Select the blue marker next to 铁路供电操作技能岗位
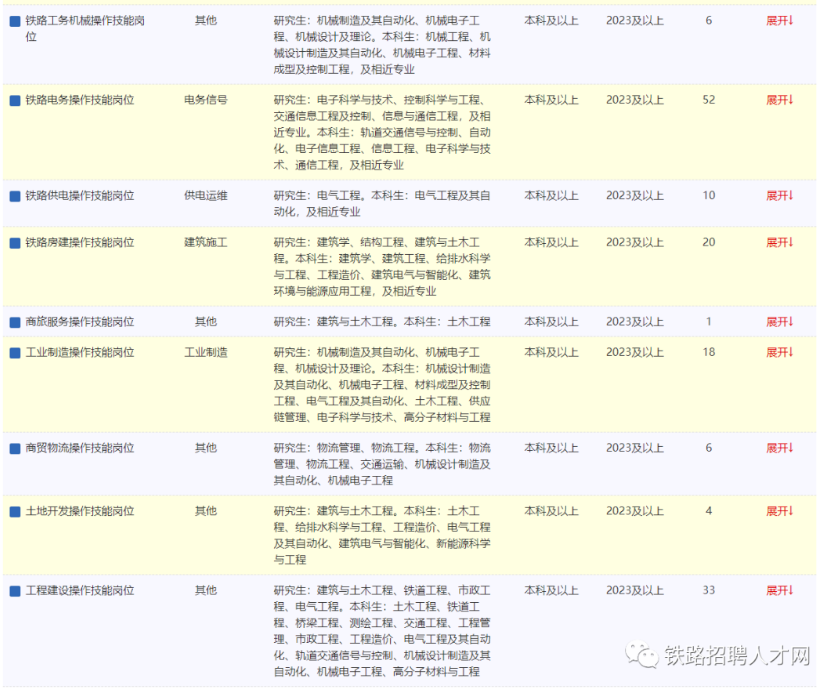 (15, 196)
